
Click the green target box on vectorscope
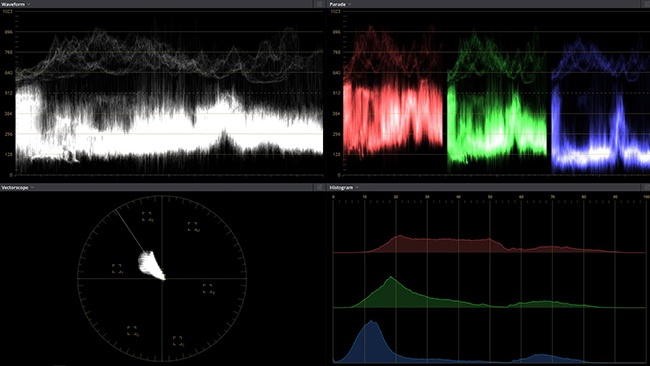132,330
